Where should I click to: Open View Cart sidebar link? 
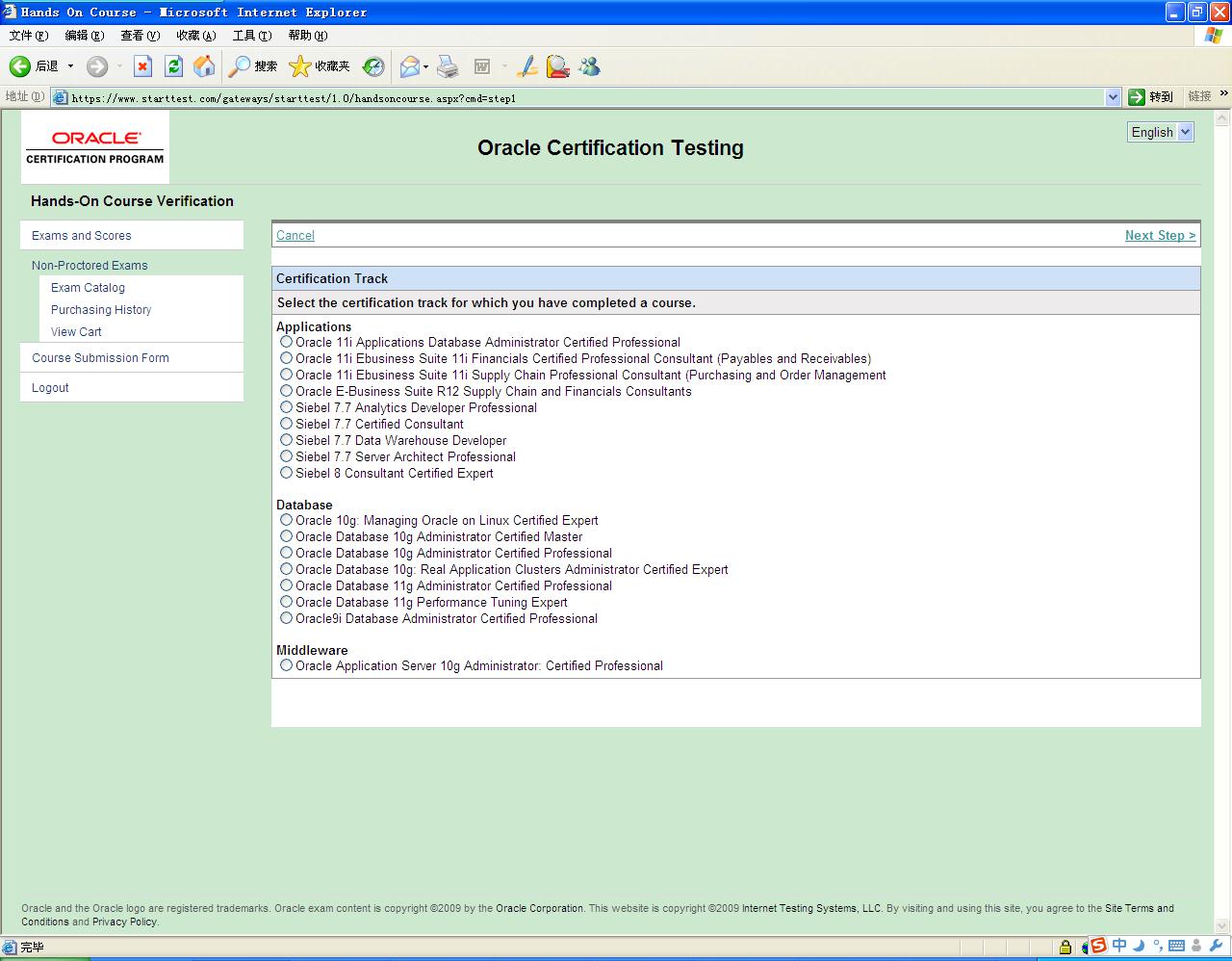coord(76,331)
